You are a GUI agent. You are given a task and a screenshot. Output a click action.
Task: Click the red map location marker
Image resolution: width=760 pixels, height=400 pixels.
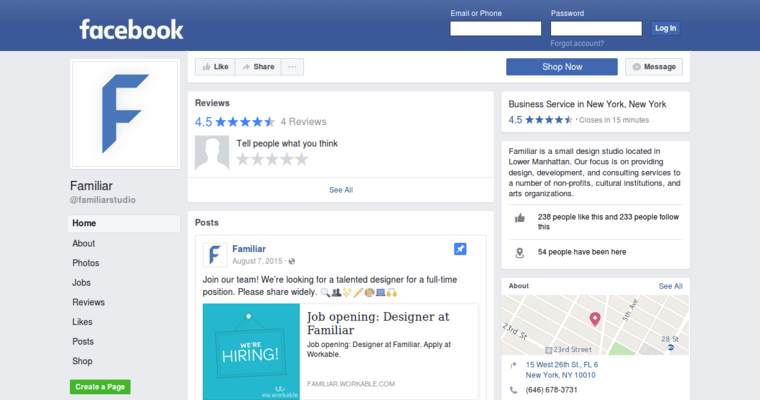pyautogui.click(x=595, y=319)
